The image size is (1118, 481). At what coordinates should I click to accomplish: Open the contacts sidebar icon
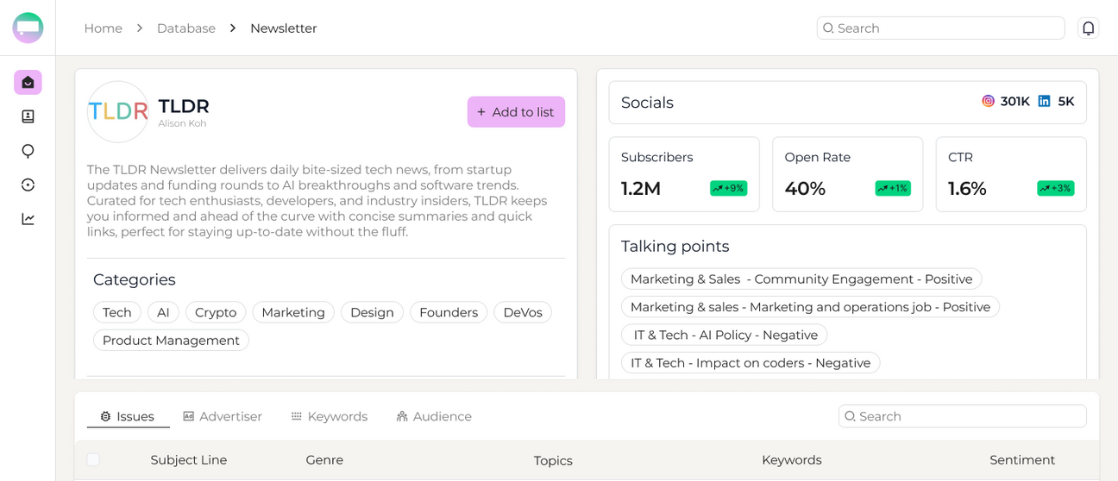pos(28,116)
